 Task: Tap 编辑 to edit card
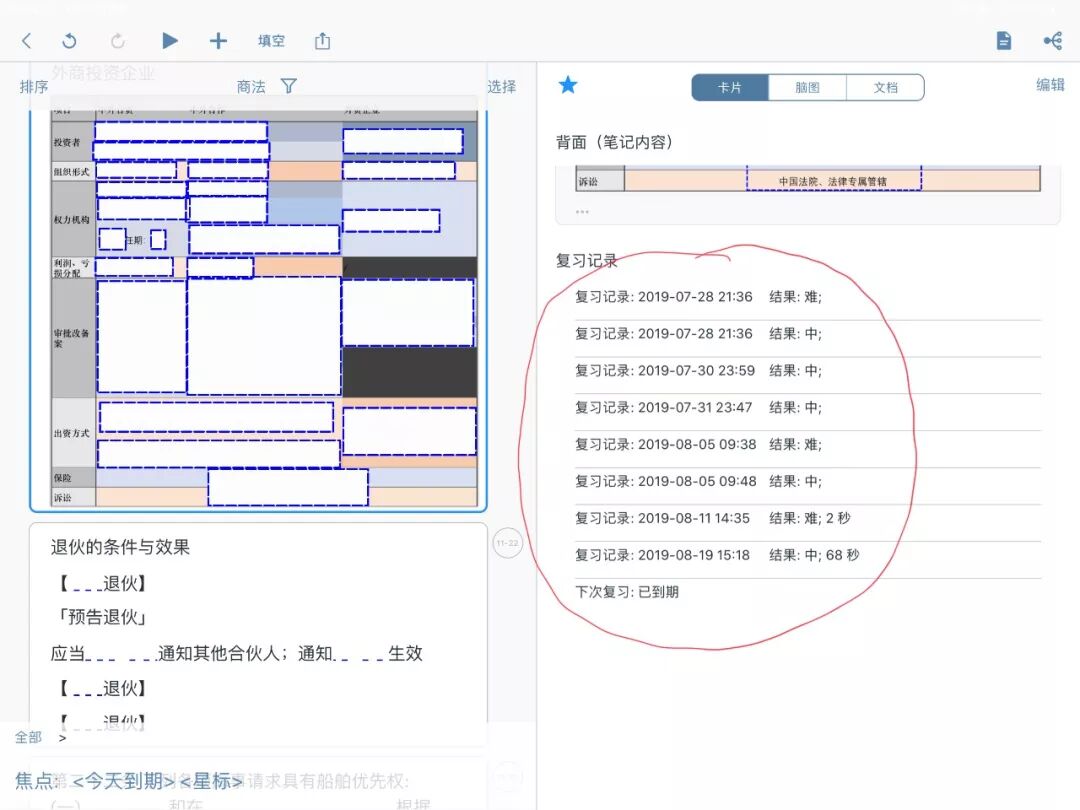[1050, 85]
